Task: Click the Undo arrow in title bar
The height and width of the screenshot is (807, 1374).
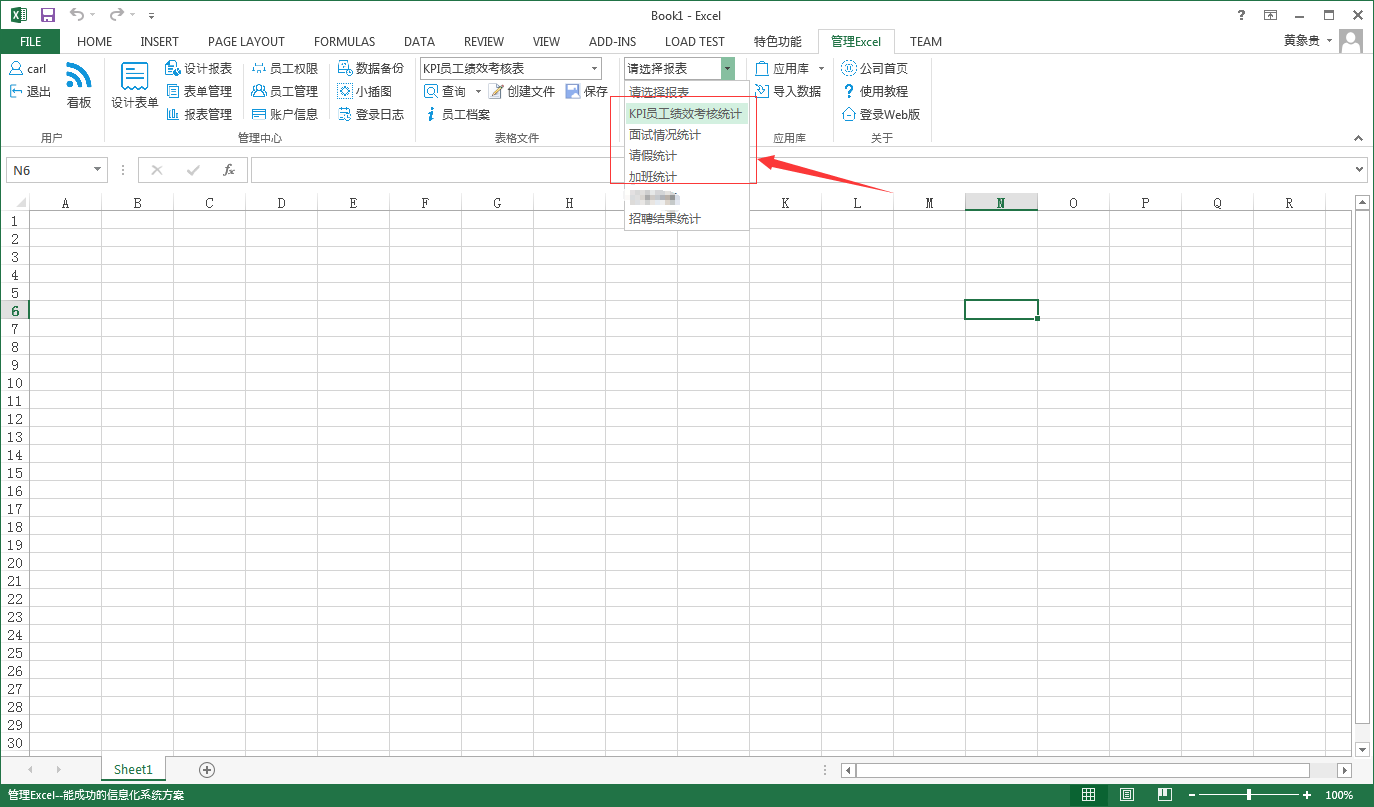Action: pos(78,15)
